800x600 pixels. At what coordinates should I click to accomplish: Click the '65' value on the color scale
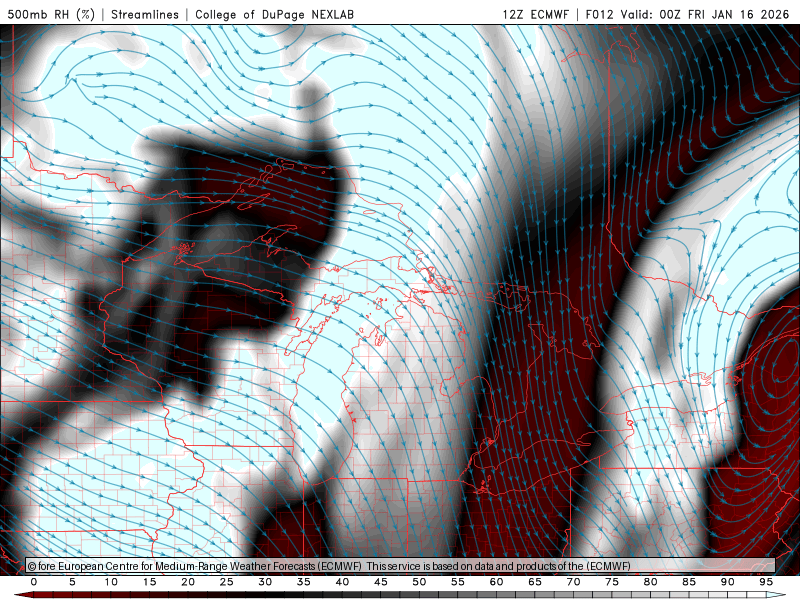pos(535,582)
